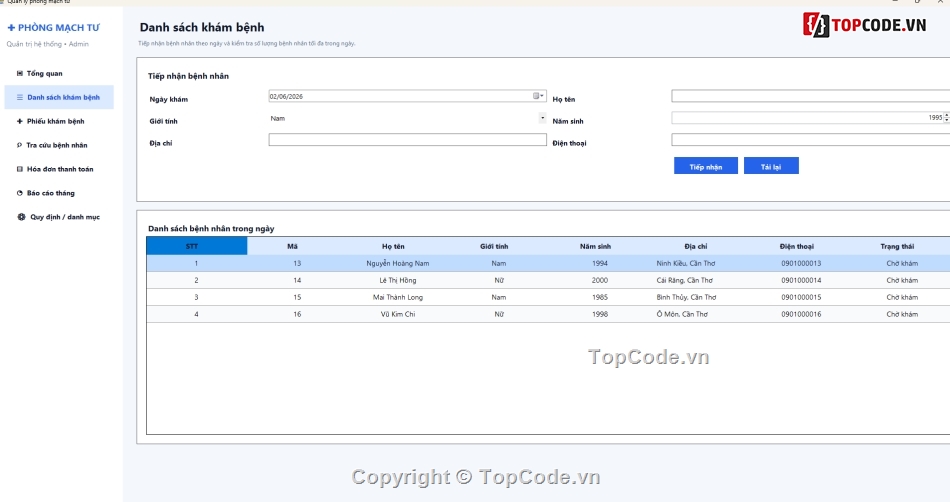Image resolution: width=950 pixels, height=502 pixels.
Task: Click phone number 0901000013
Action: (x=801, y=263)
